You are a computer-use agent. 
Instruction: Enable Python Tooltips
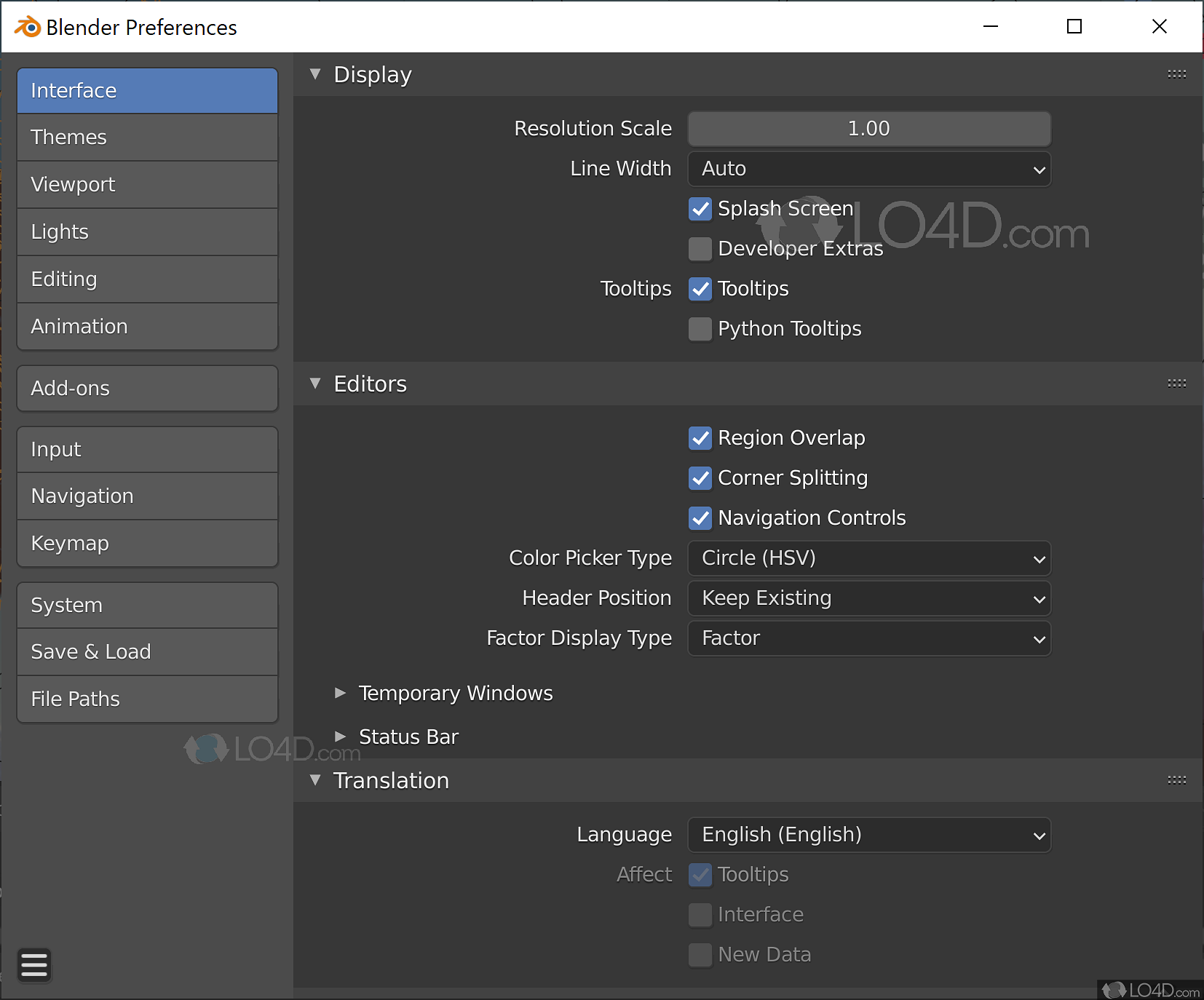pyautogui.click(x=700, y=329)
